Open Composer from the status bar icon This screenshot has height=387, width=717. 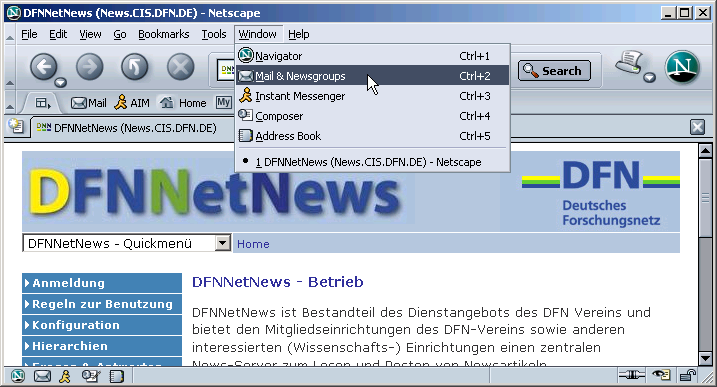click(91, 376)
